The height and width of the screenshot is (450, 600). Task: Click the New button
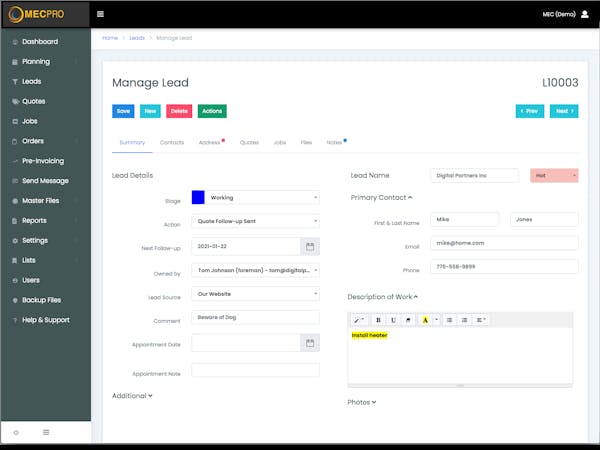(150, 111)
